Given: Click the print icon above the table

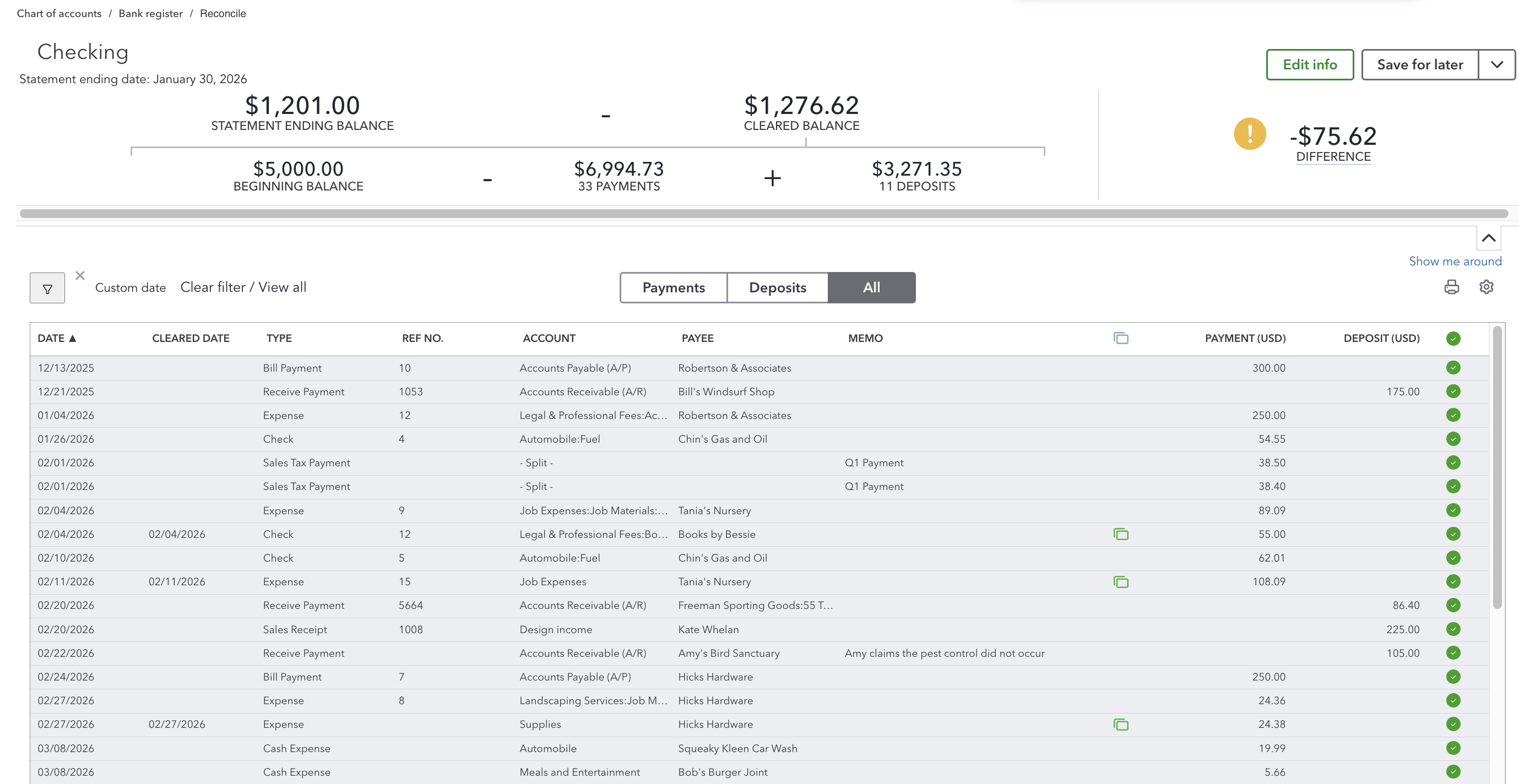Looking at the screenshot, I should tap(1451, 287).
